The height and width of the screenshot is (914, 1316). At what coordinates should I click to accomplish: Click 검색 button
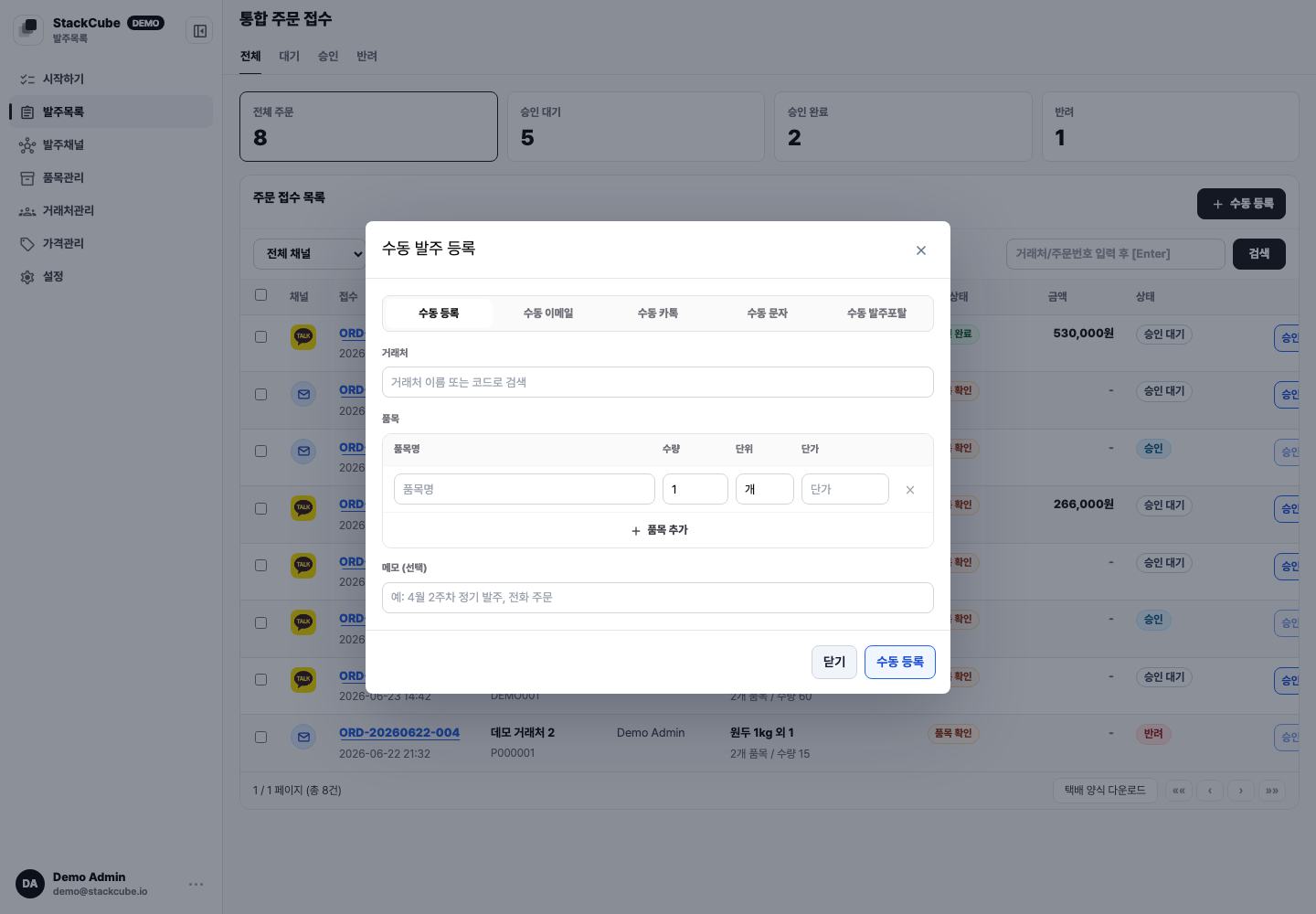[x=1259, y=254]
